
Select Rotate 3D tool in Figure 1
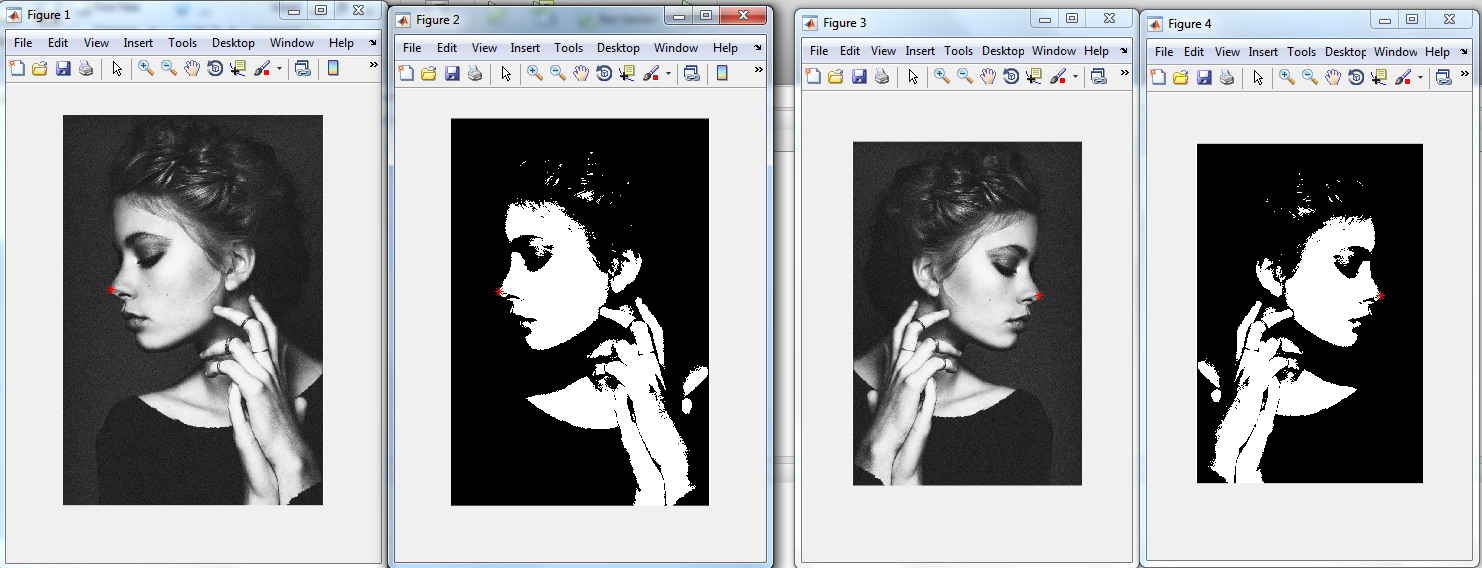[x=215, y=68]
